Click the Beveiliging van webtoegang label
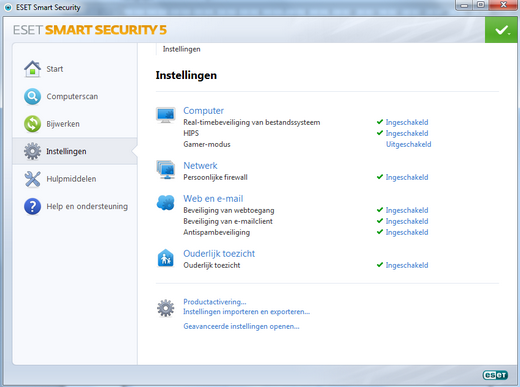520x387 pixels. point(229,210)
